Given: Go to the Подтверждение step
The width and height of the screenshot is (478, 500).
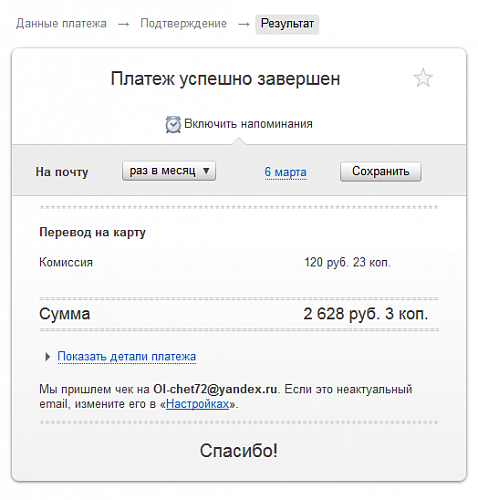Looking at the screenshot, I should tap(183, 23).
